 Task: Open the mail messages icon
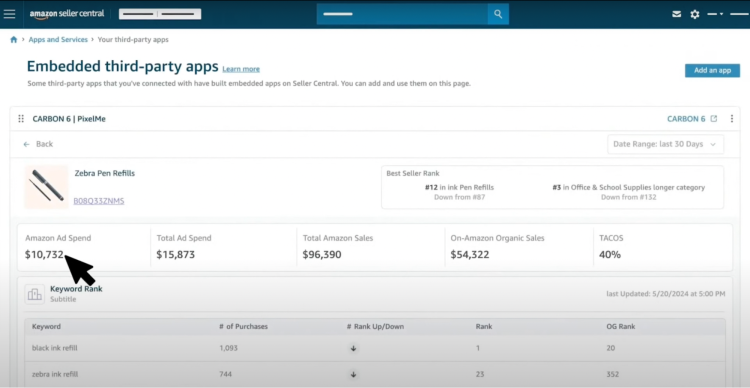click(676, 14)
